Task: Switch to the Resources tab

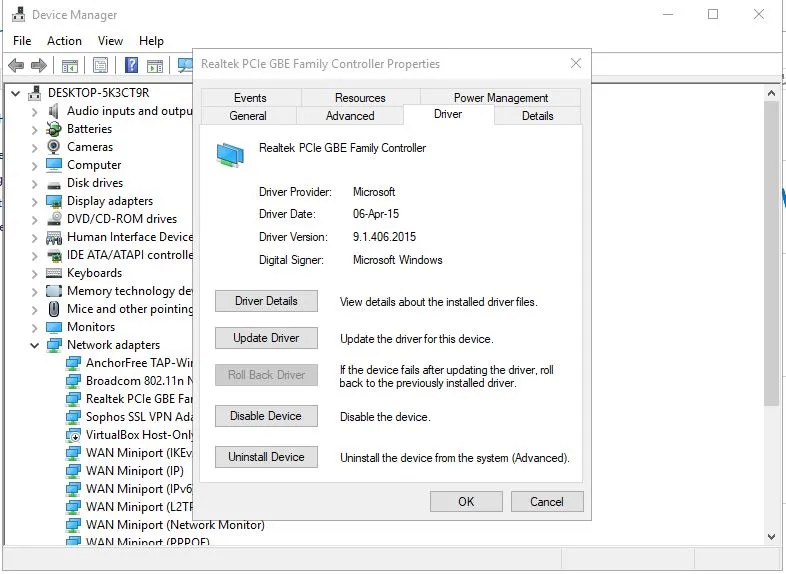Action: [x=360, y=98]
